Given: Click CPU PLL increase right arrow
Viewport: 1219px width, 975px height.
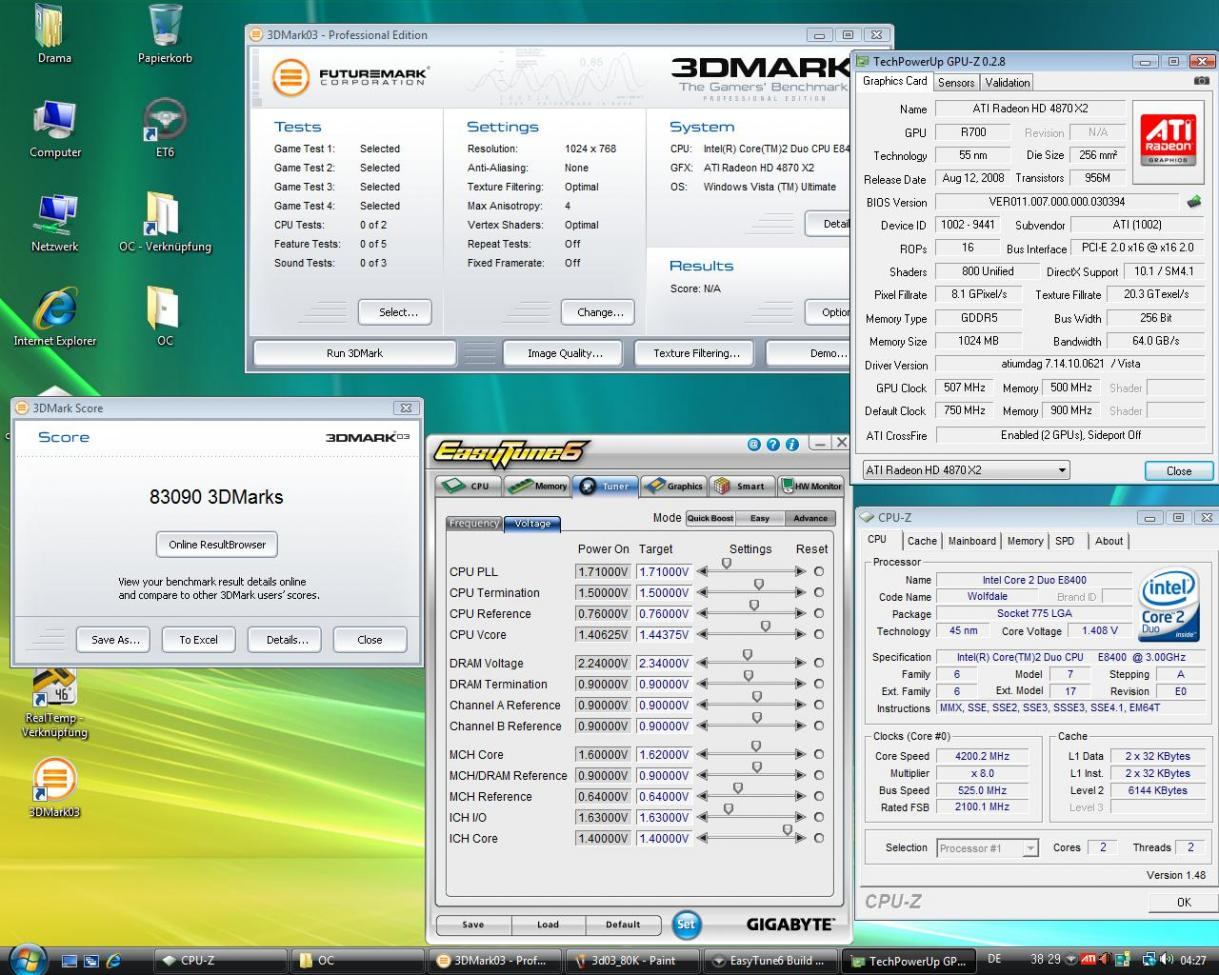Looking at the screenshot, I should 800,571.
